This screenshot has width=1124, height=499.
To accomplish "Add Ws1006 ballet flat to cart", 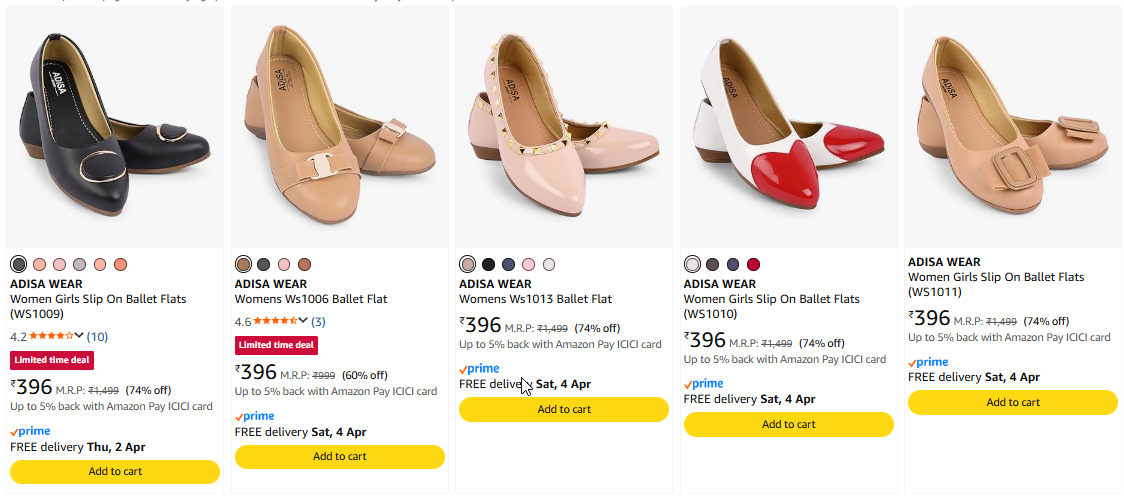I will coord(339,456).
